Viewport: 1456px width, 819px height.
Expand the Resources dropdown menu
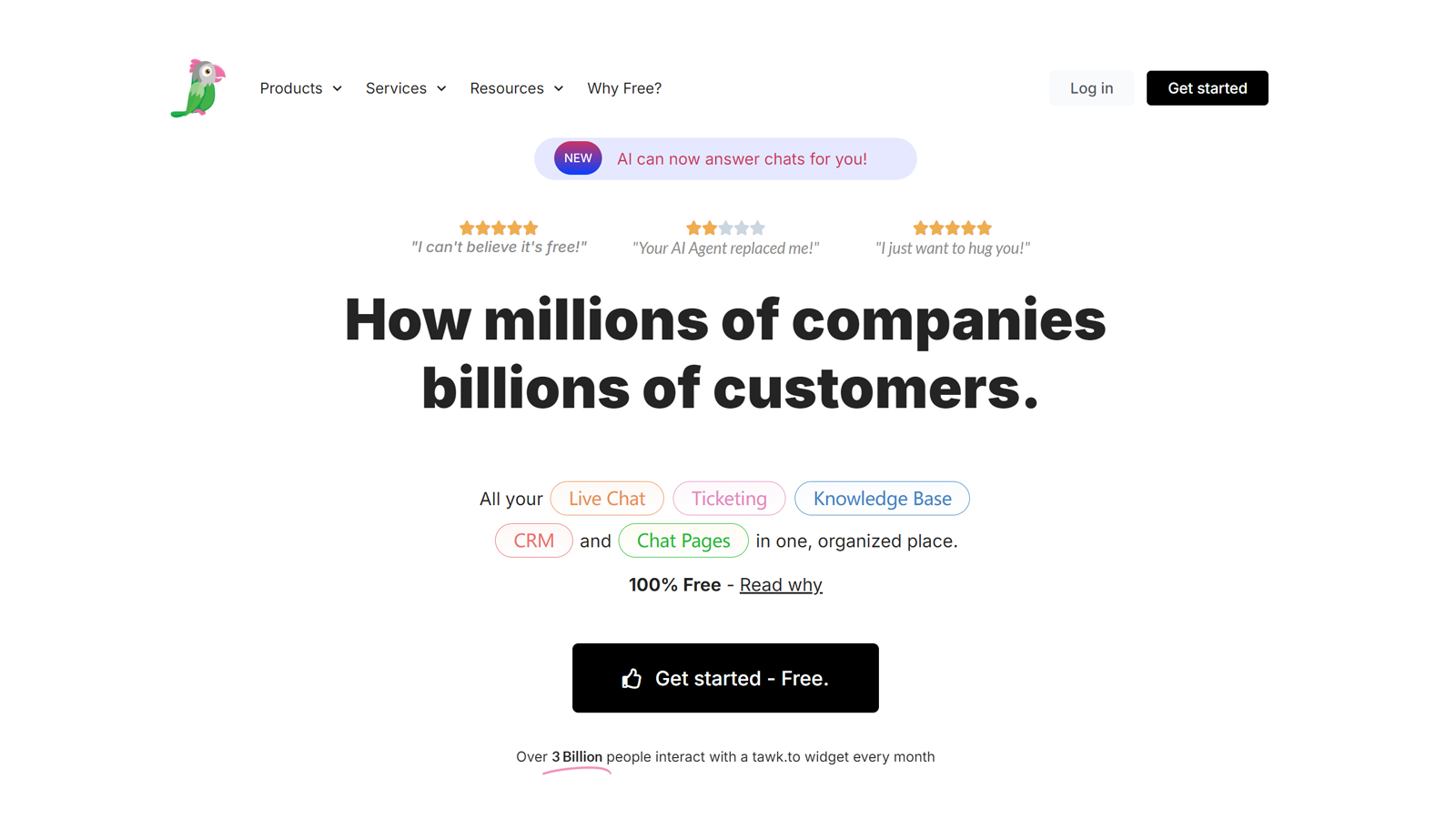516,88
